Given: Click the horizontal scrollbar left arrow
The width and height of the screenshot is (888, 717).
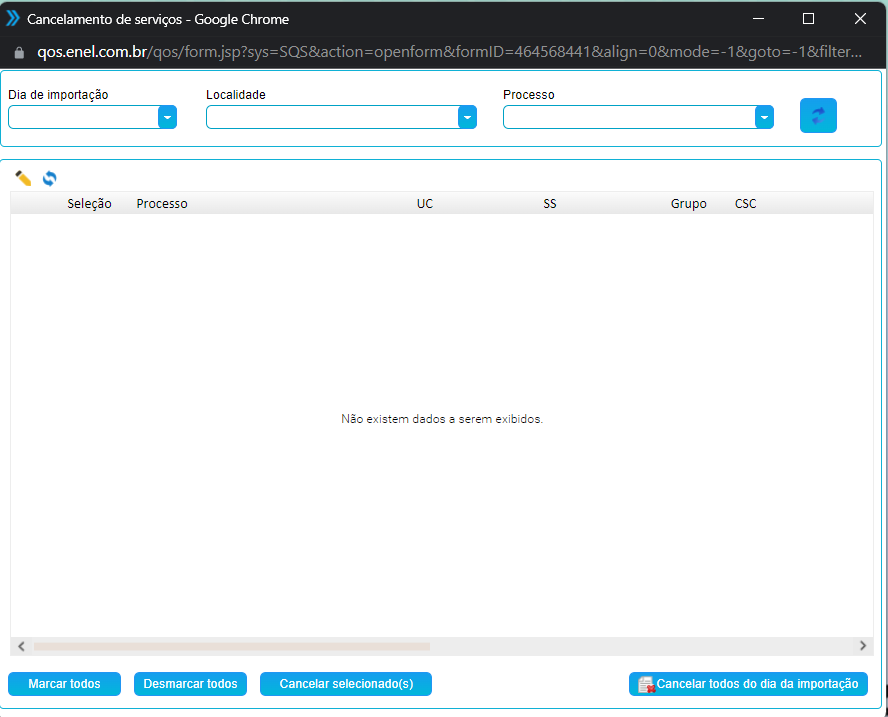Looking at the screenshot, I should click(21, 646).
